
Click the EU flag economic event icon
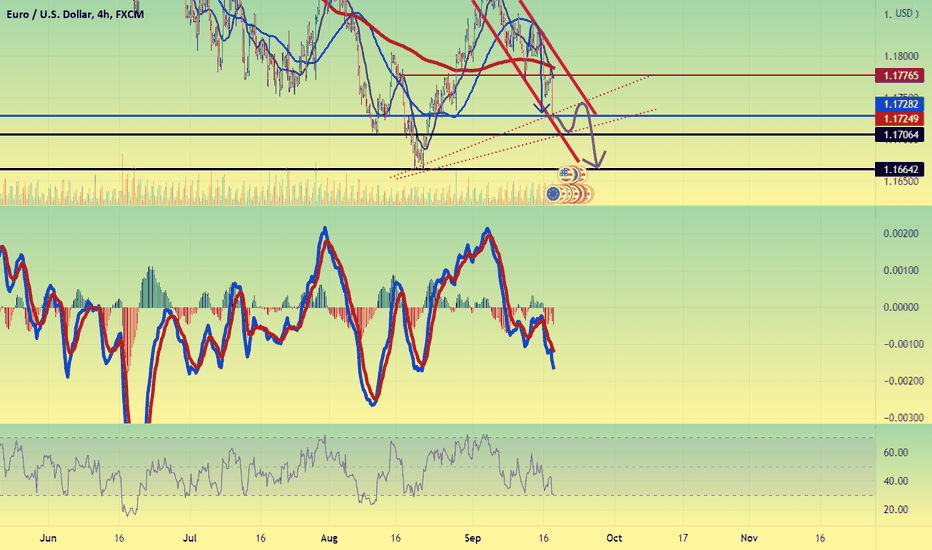pos(554,194)
